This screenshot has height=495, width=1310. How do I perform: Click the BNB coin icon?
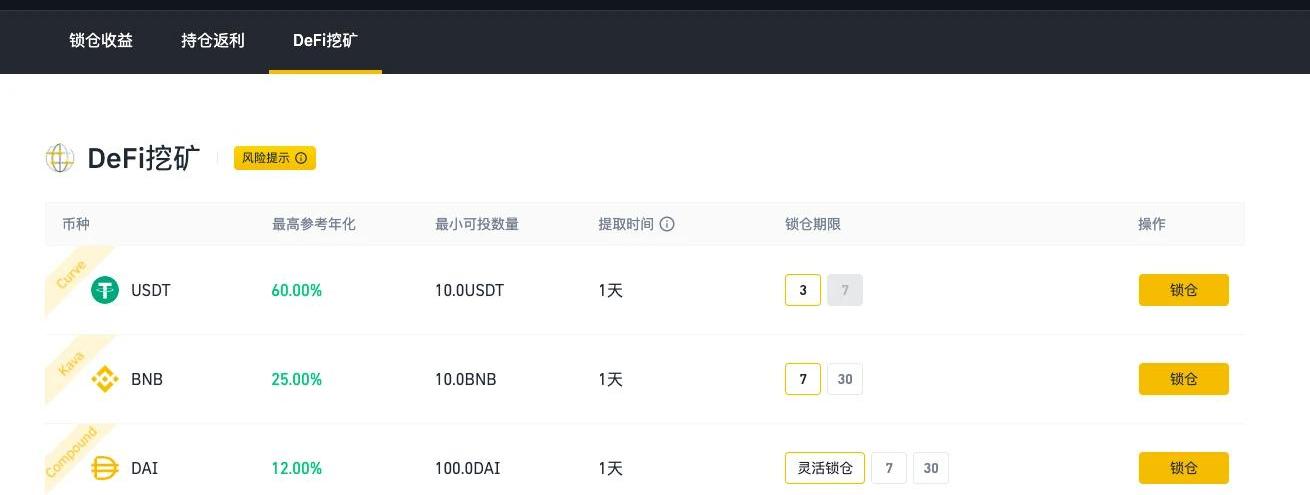(x=105, y=379)
